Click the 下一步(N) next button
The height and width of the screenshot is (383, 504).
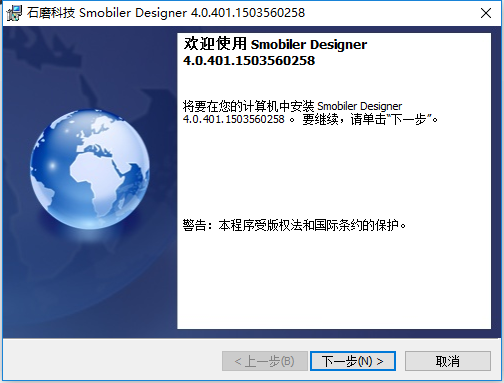pos(353,361)
